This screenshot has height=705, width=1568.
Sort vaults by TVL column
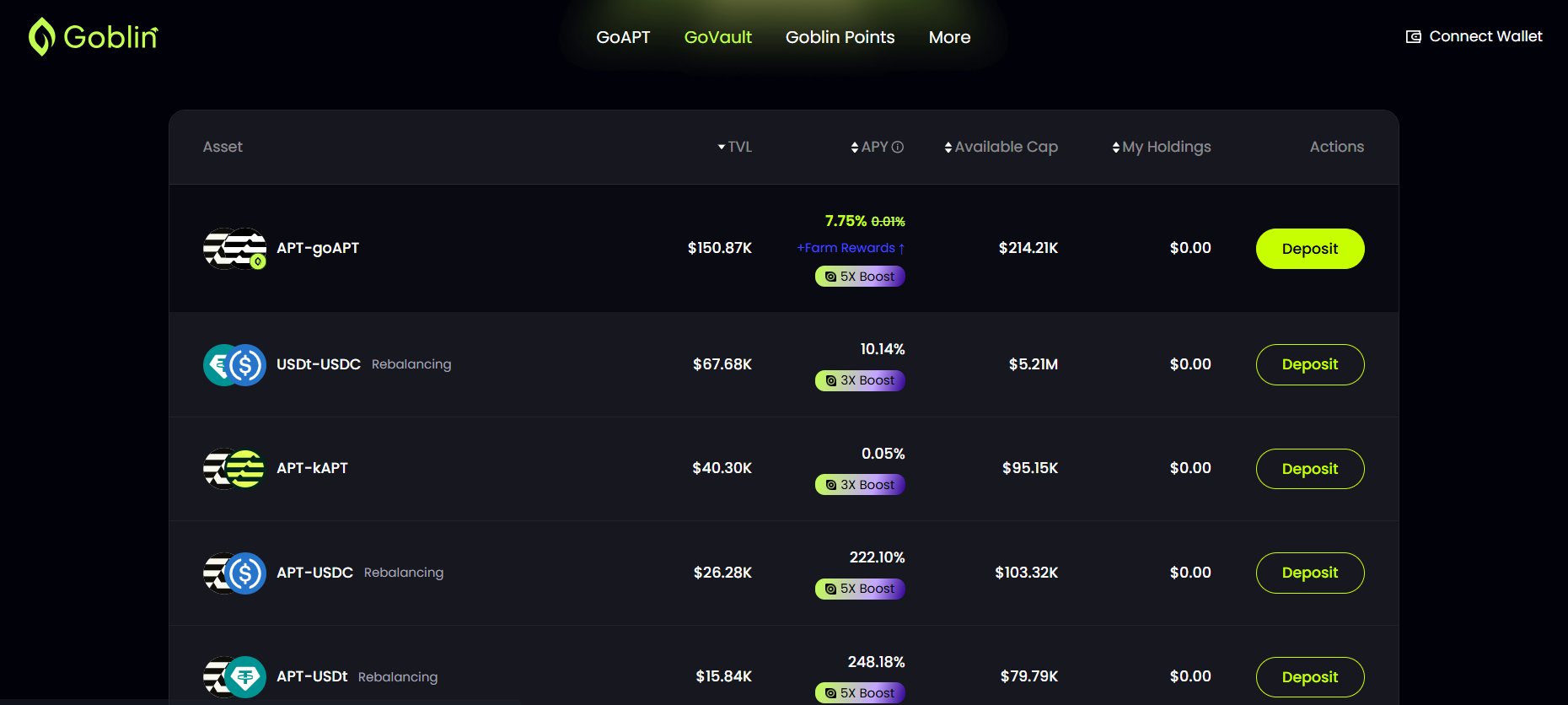pyautogui.click(x=734, y=147)
